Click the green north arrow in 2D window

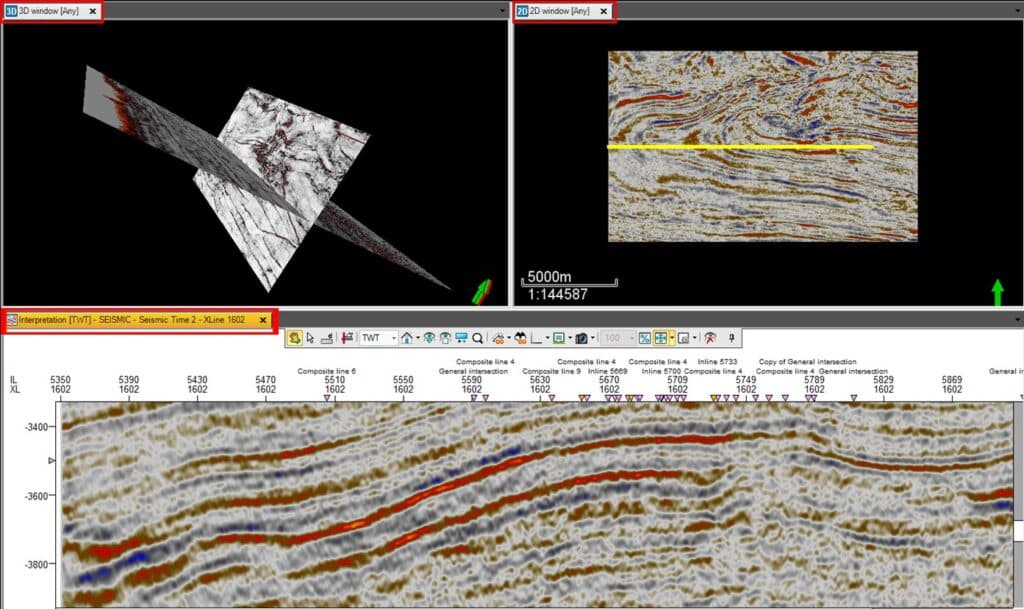(997, 292)
